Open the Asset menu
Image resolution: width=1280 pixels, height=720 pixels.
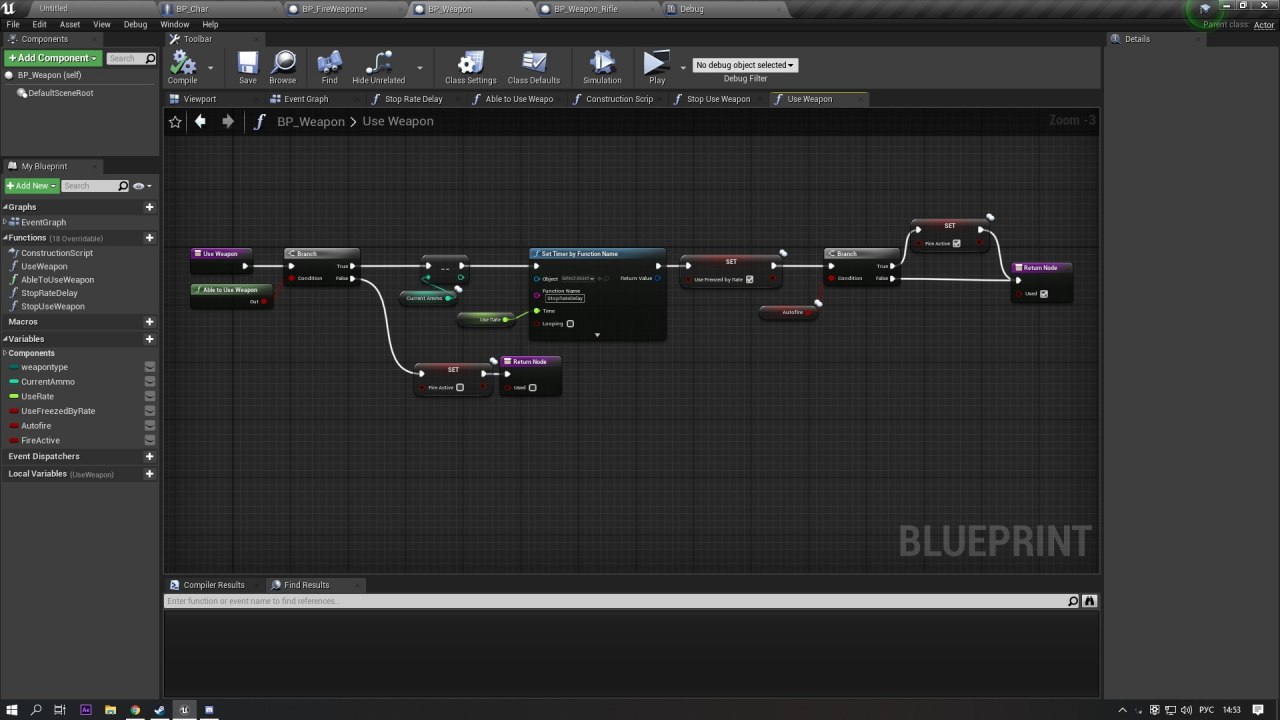click(x=70, y=24)
